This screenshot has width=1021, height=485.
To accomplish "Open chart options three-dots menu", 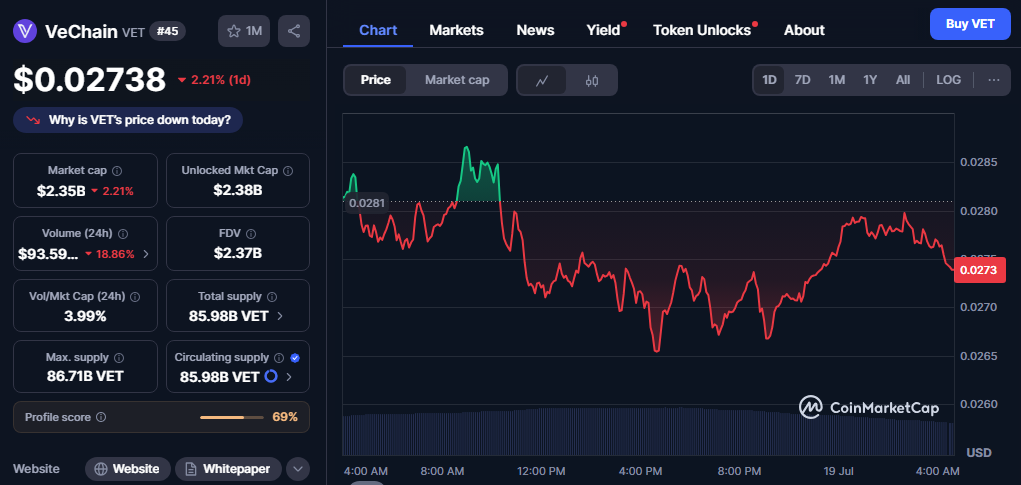I will [994, 80].
